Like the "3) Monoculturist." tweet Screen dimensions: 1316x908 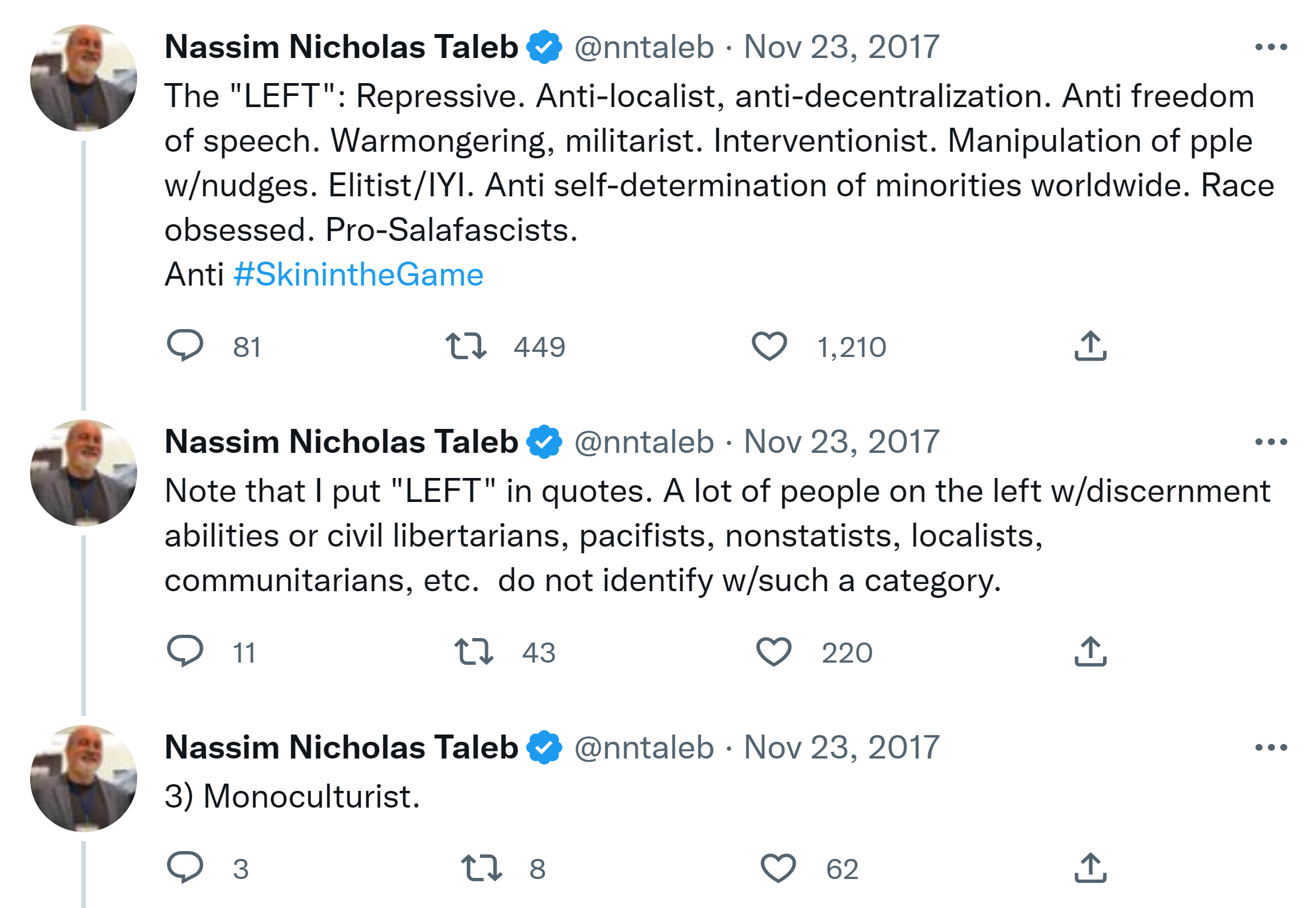[778, 868]
